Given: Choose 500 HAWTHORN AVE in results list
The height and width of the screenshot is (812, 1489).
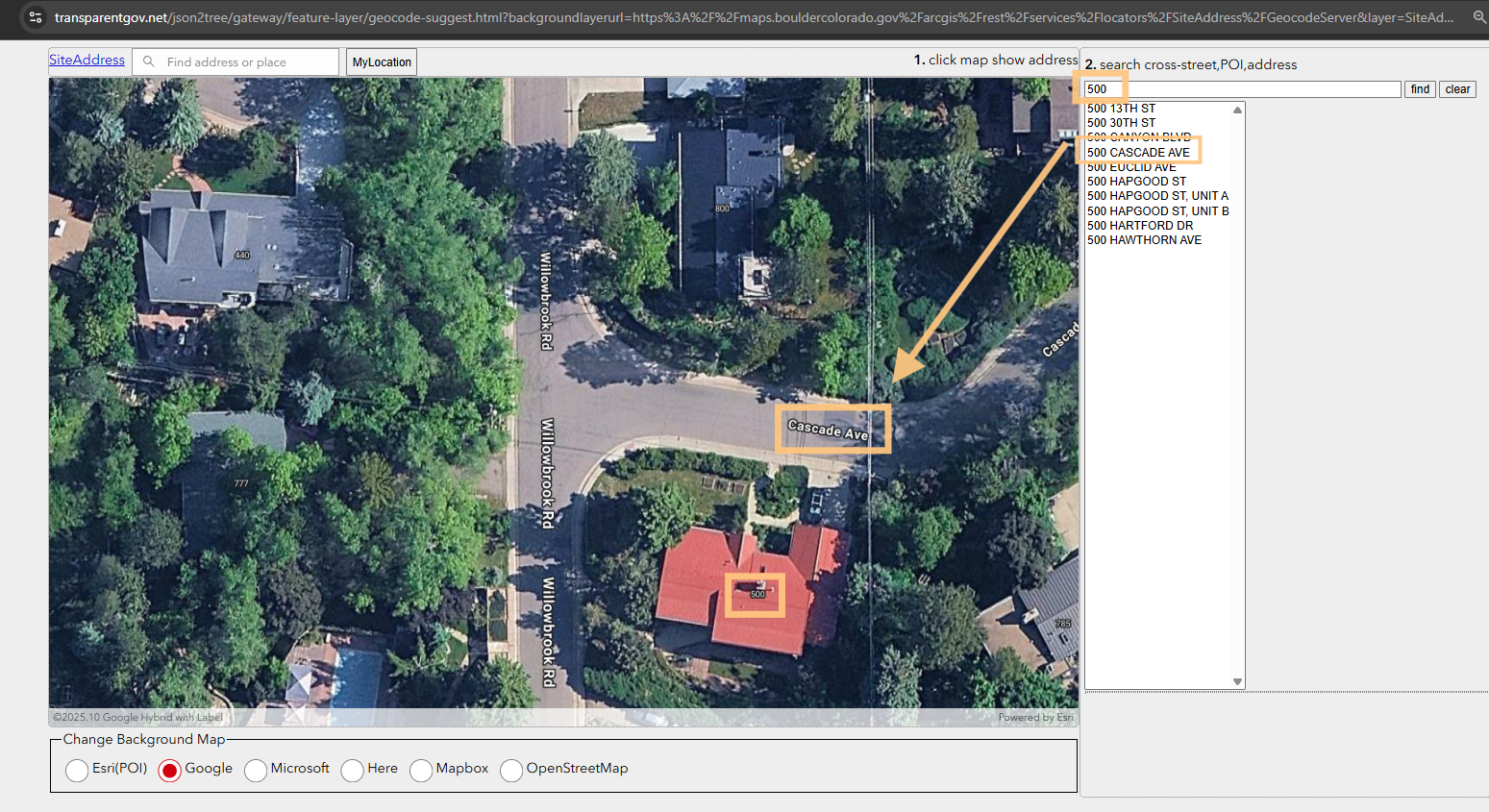Looking at the screenshot, I should point(1144,240).
